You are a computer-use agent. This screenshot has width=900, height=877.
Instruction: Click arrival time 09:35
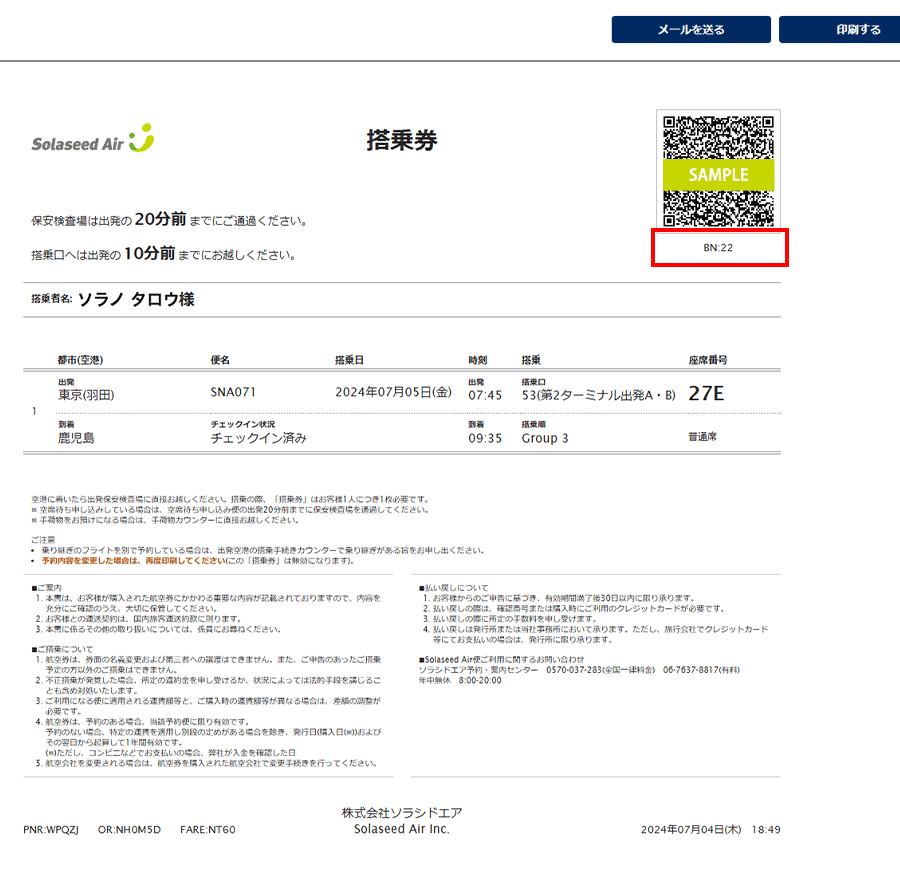(x=485, y=438)
